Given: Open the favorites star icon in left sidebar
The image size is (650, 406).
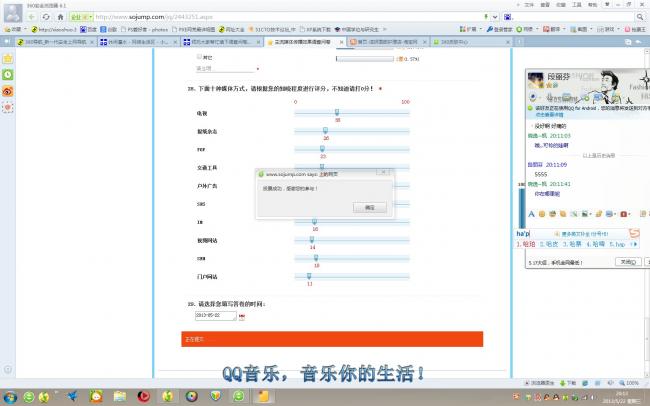Looking at the screenshot, I should point(7,58).
